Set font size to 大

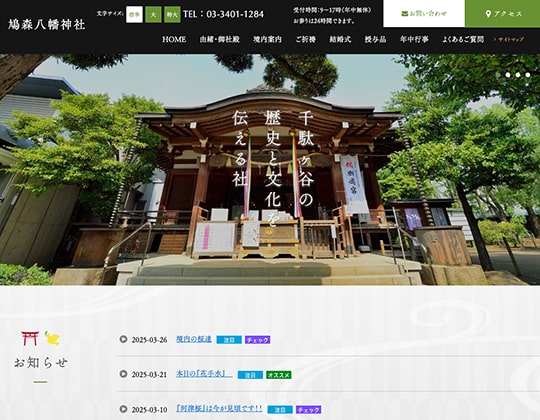click(x=153, y=14)
